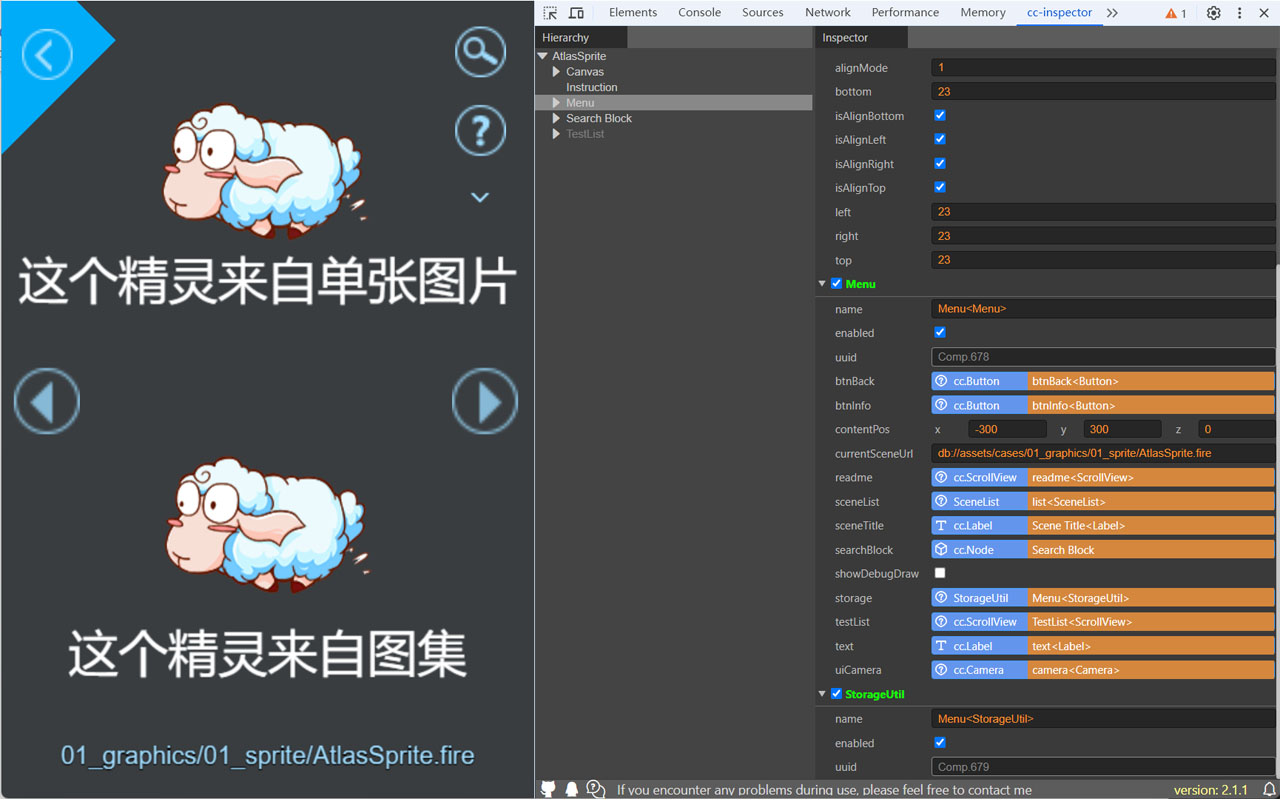This screenshot has width=1280, height=800.
Task: Select the inspect element picker icon
Action: [x=548, y=12]
